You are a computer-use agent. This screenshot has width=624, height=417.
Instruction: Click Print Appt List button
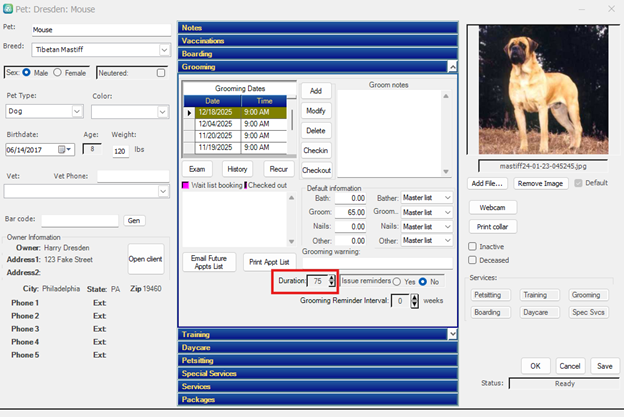269,262
